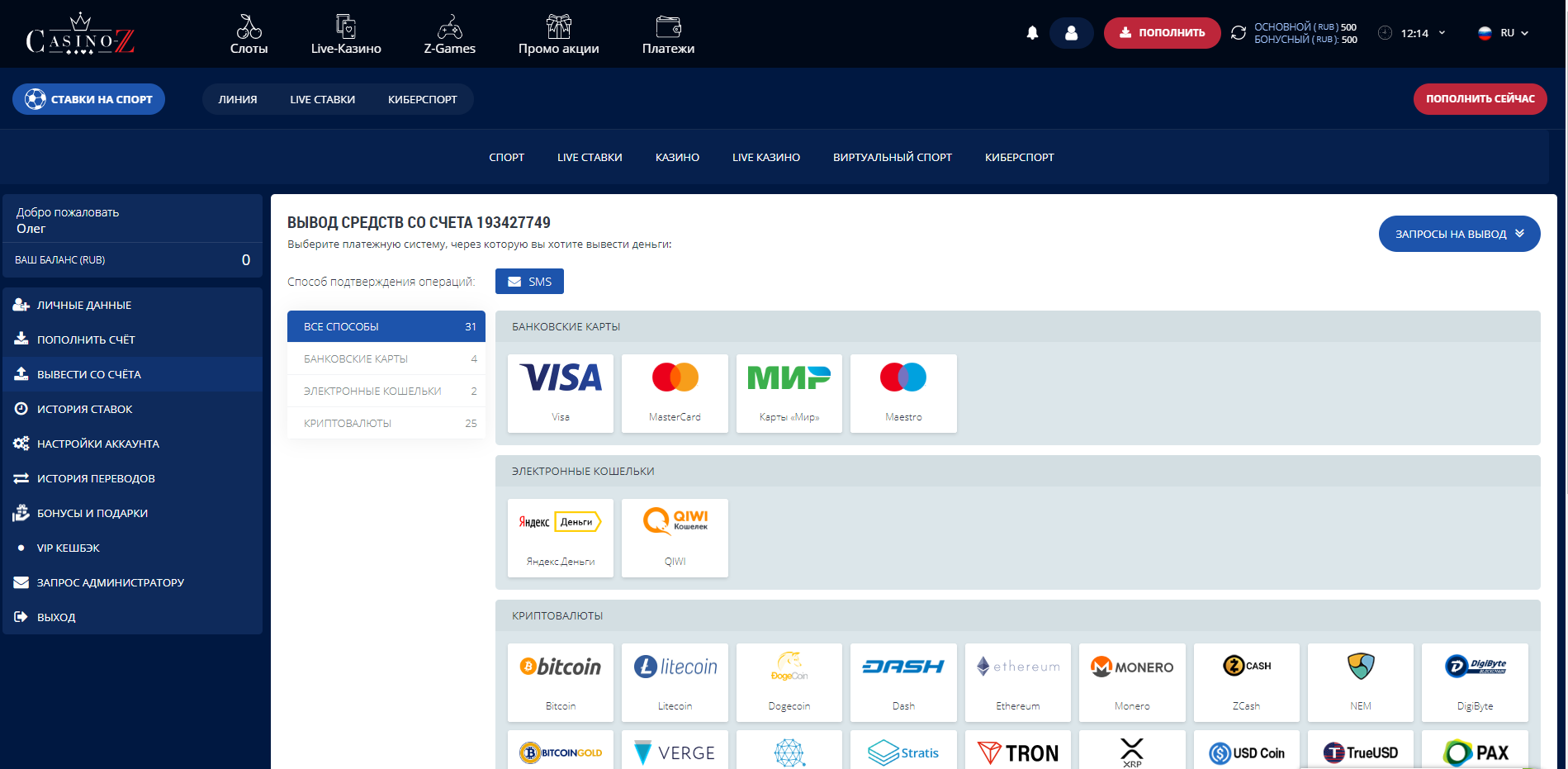
Task: Select XRP withdrawal option
Action: click(x=1132, y=750)
